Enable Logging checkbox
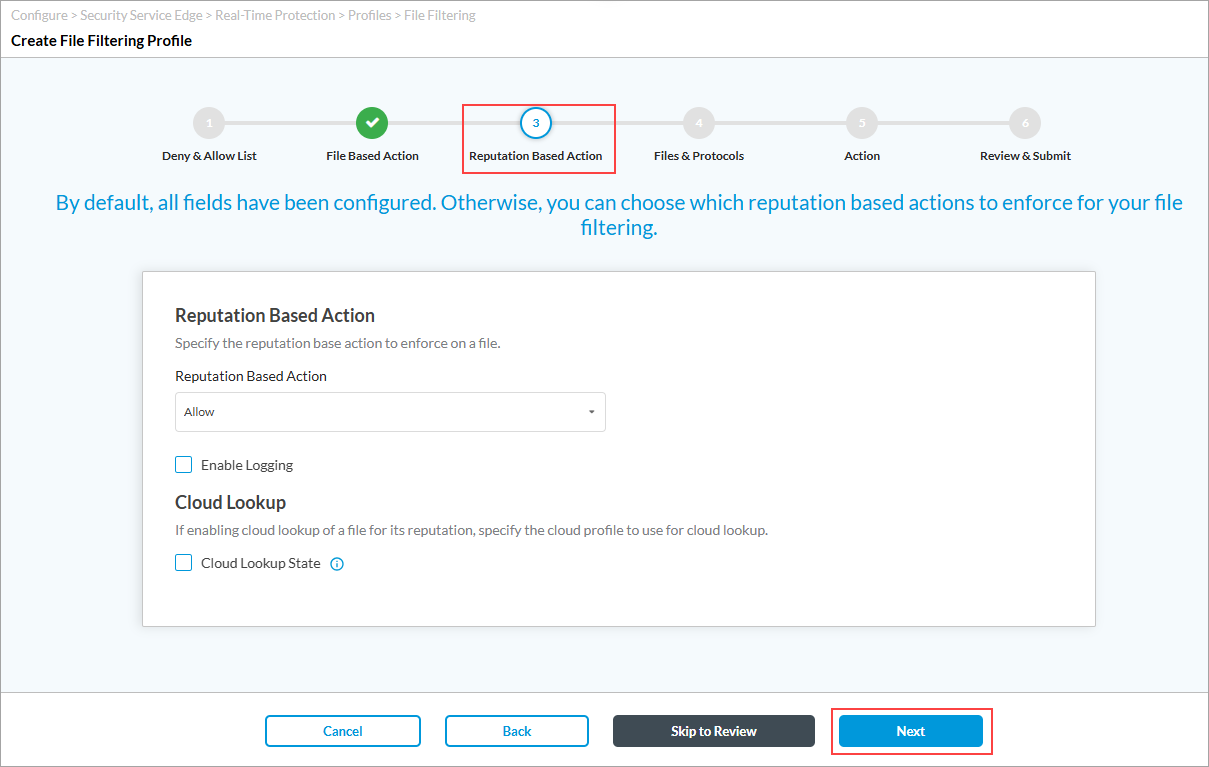The height and width of the screenshot is (767, 1209). [x=184, y=465]
